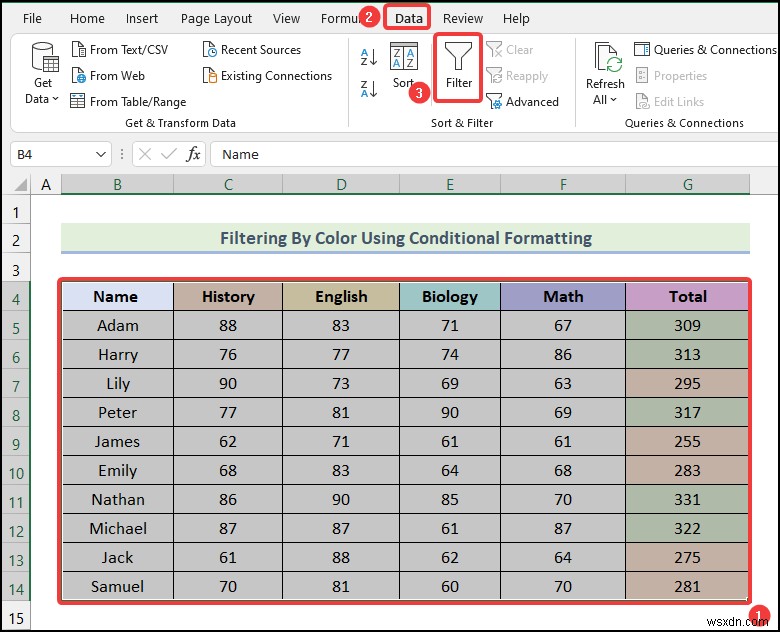Select cell containing Nathan
This screenshot has width=780, height=632.
[x=117, y=500]
